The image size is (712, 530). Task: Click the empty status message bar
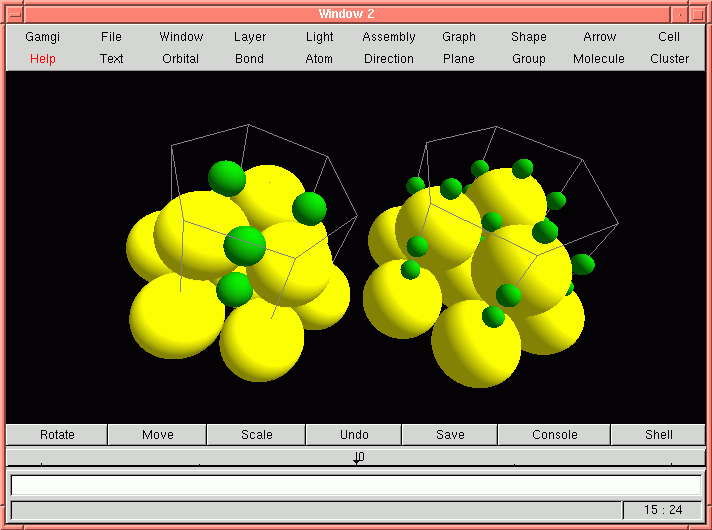tap(316, 510)
